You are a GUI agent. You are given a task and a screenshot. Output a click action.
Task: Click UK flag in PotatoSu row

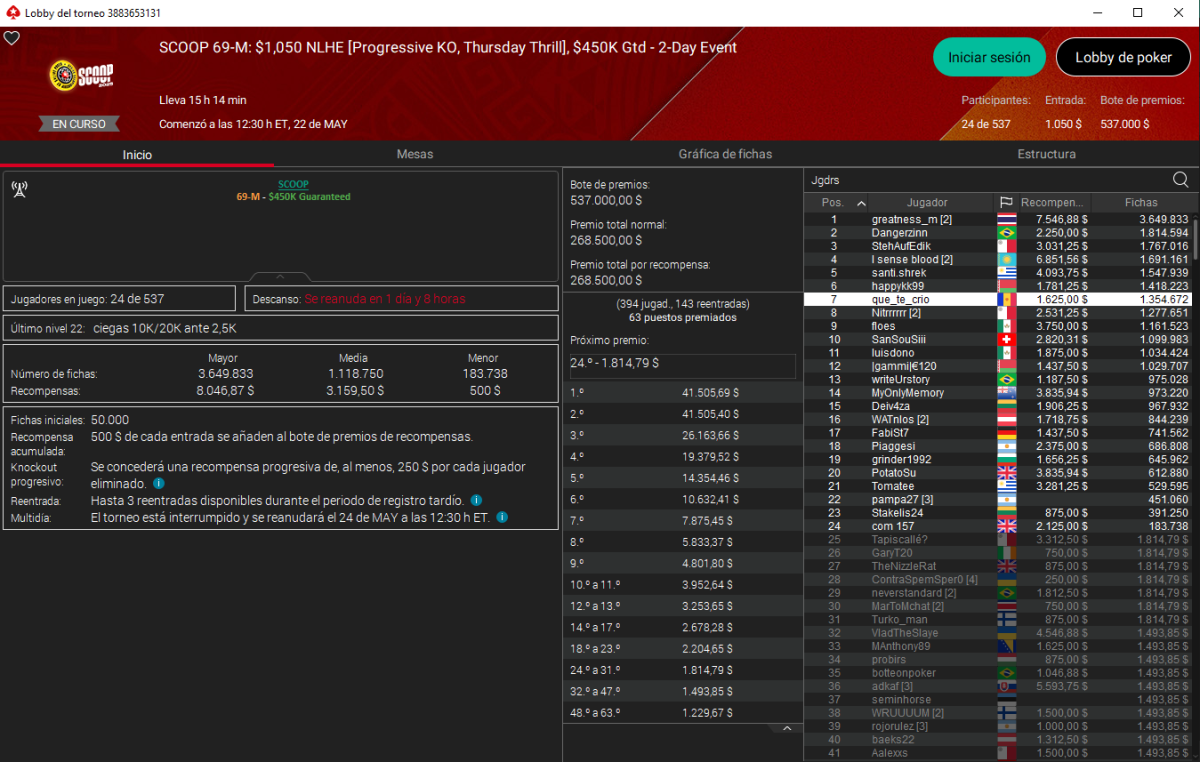(1007, 473)
